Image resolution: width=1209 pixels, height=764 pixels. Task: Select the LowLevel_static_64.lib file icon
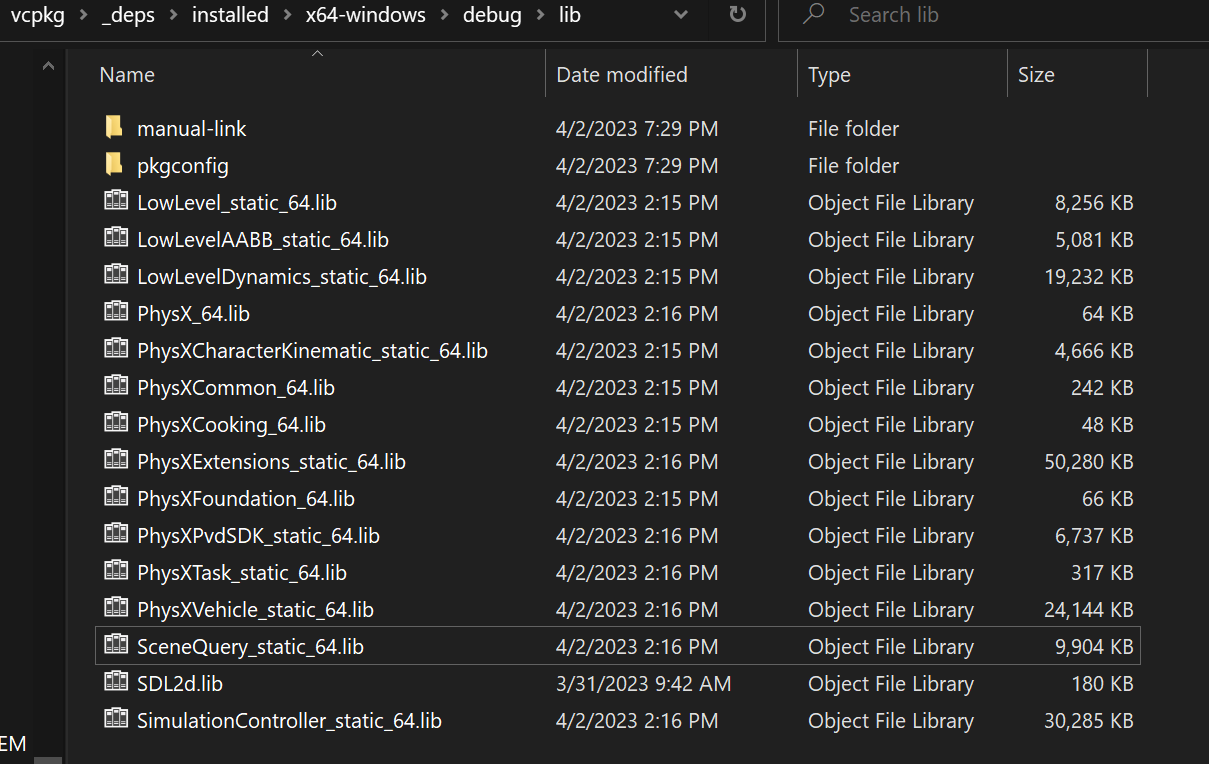tap(115, 202)
